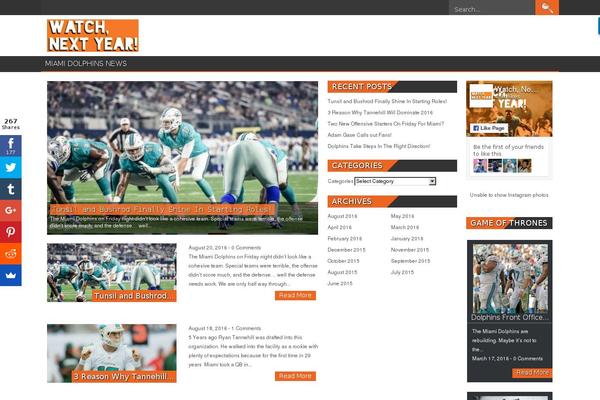Click 0 Comments on August 20 post
600x400 pixels.
click(246, 248)
